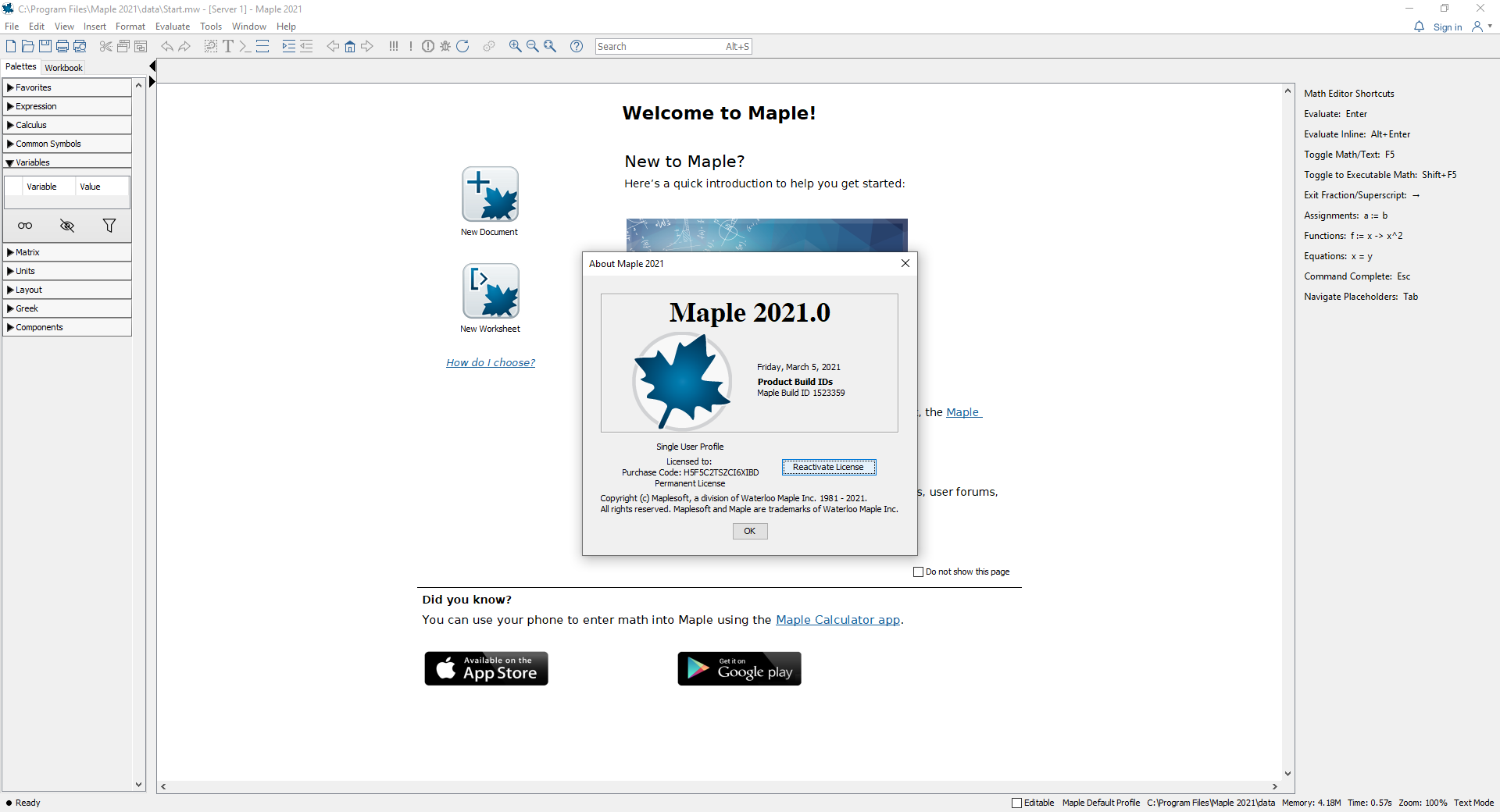Create a new file with toolbar icon

pos(11,46)
